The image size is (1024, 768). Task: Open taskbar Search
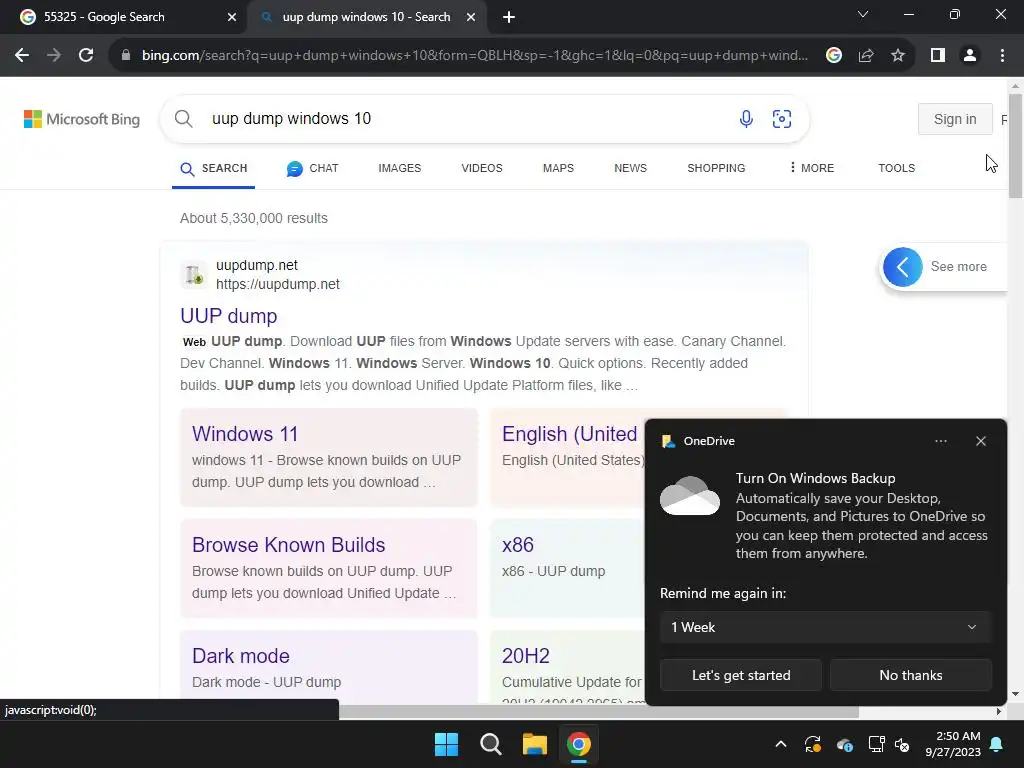pos(490,744)
